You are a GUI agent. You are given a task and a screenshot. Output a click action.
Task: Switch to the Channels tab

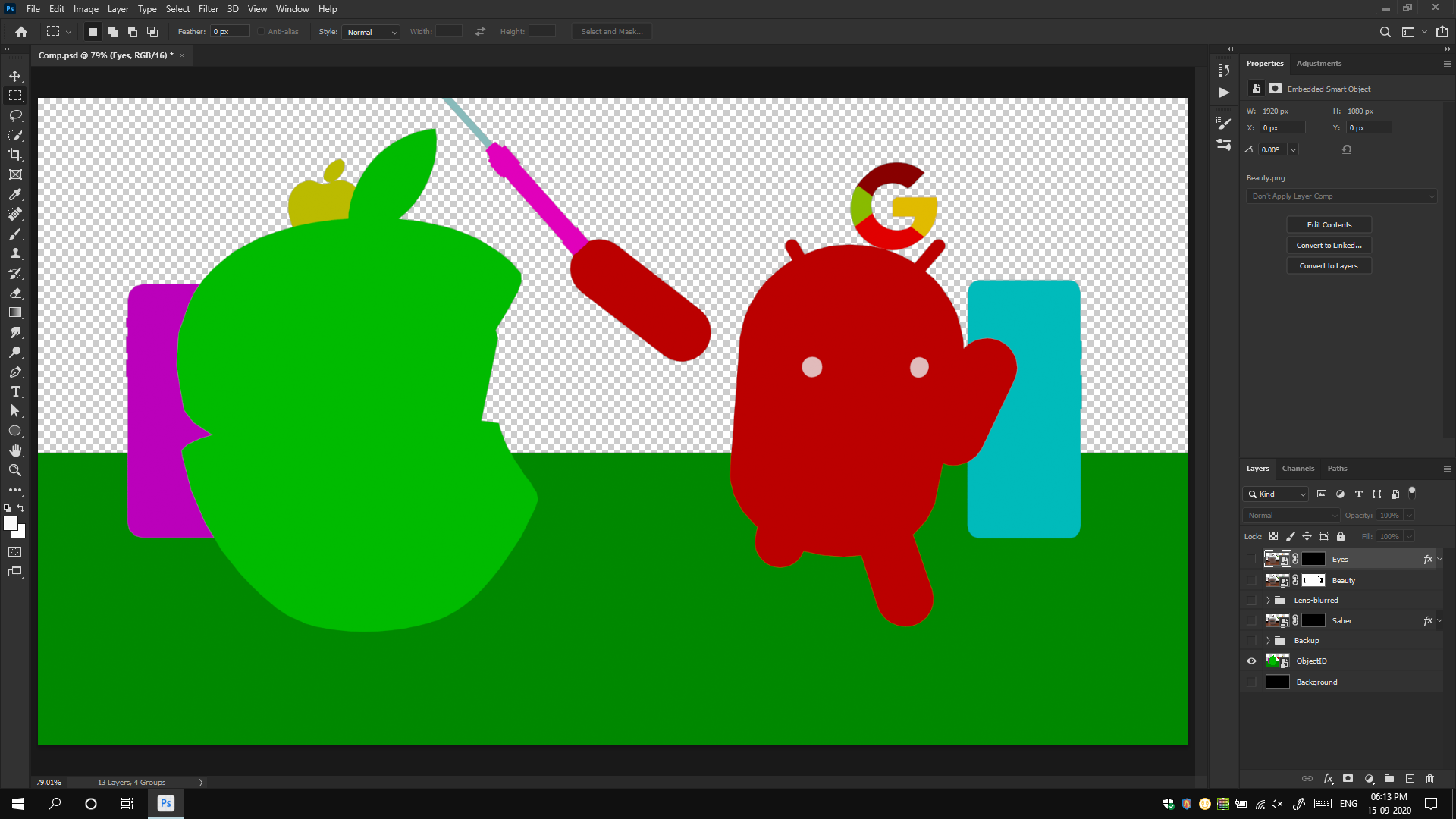[x=1298, y=468]
